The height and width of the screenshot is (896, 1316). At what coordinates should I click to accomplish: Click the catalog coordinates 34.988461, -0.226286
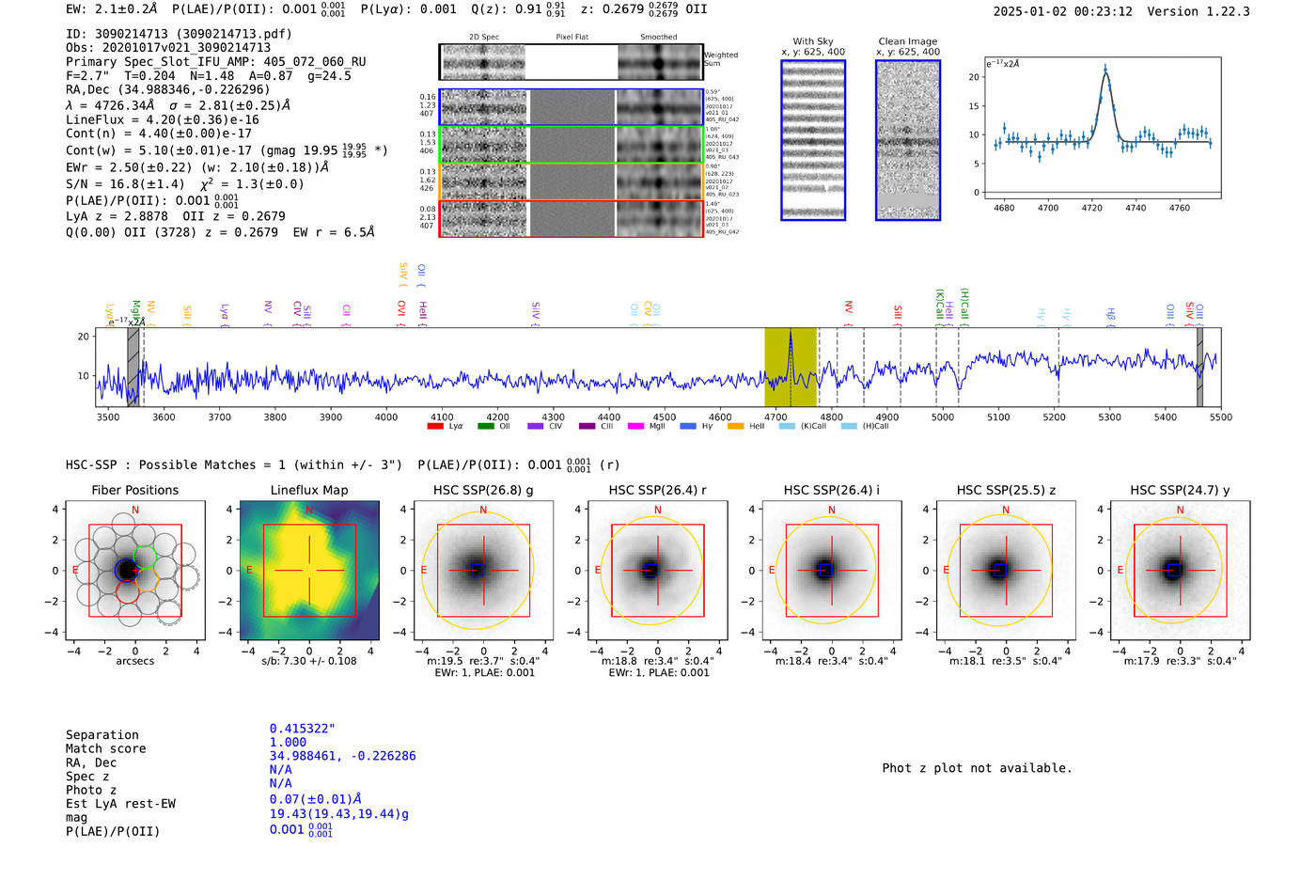tap(342, 756)
